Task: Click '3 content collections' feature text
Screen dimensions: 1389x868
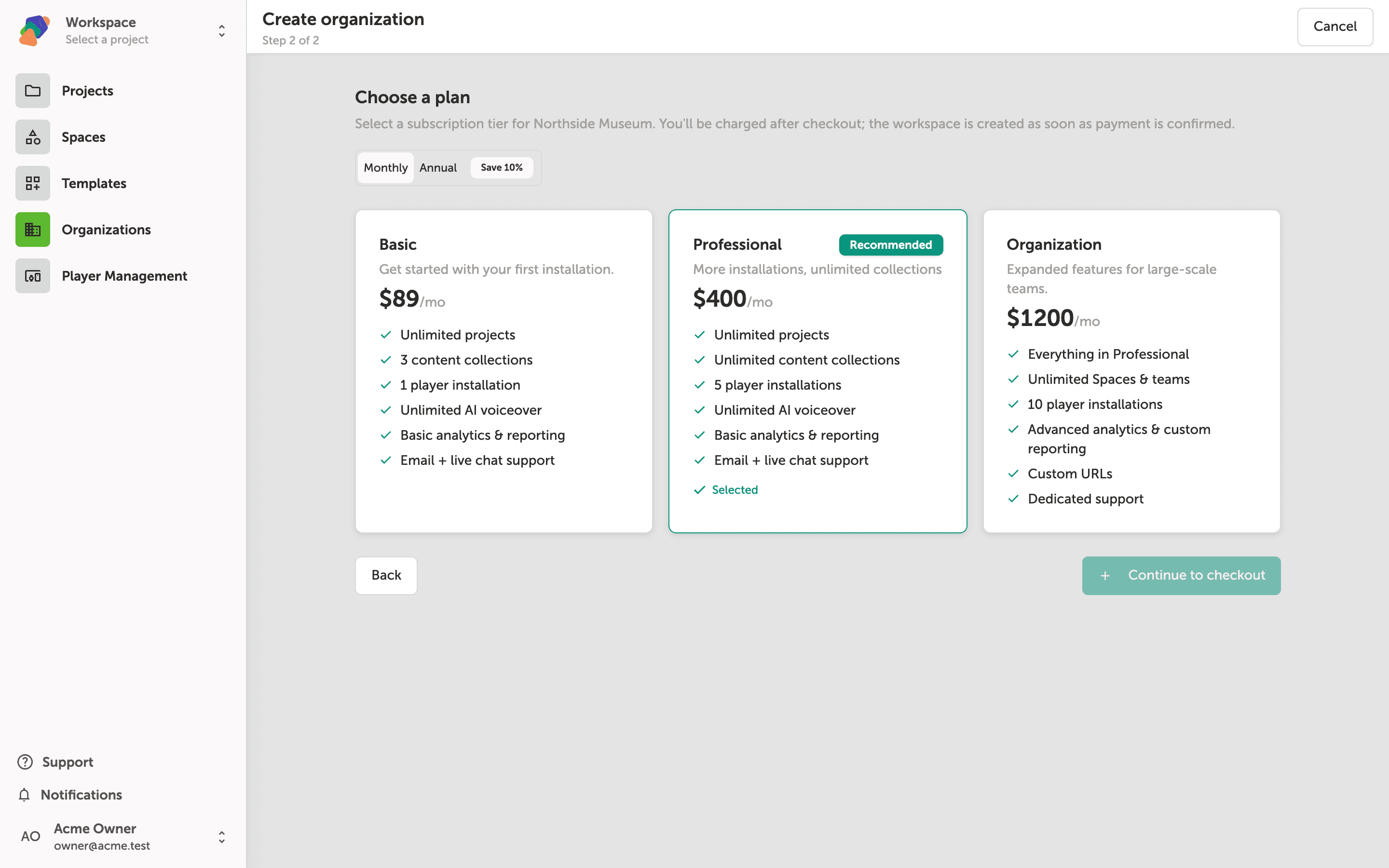Action: [x=466, y=360]
